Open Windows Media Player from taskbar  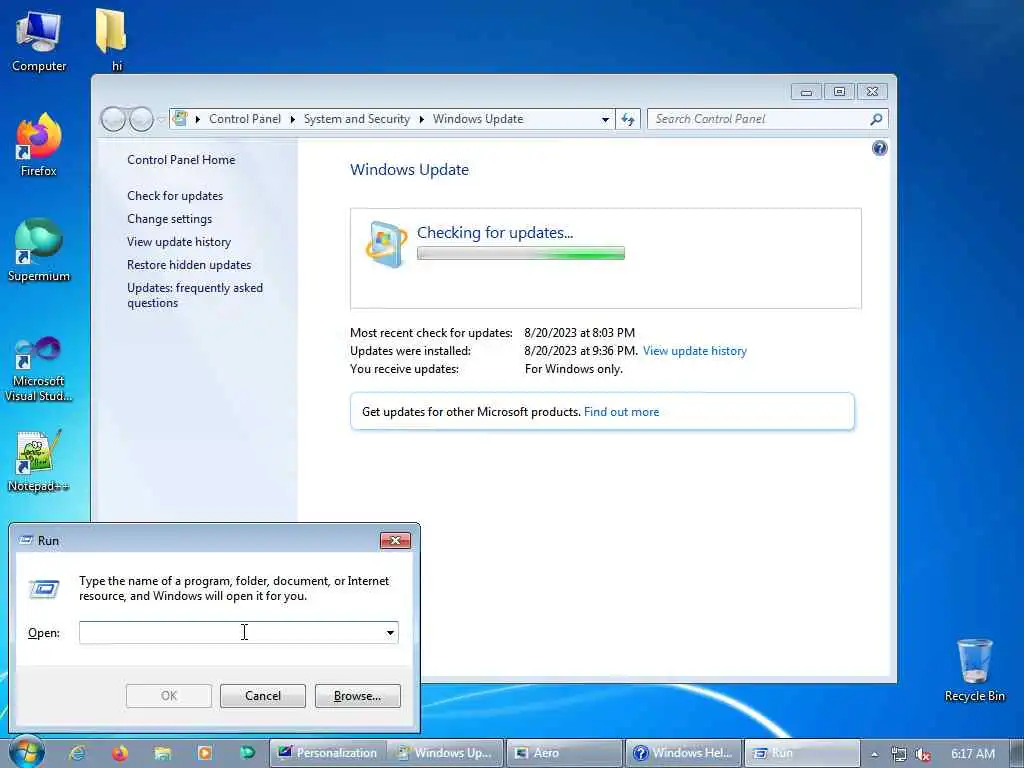click(204, 753)
